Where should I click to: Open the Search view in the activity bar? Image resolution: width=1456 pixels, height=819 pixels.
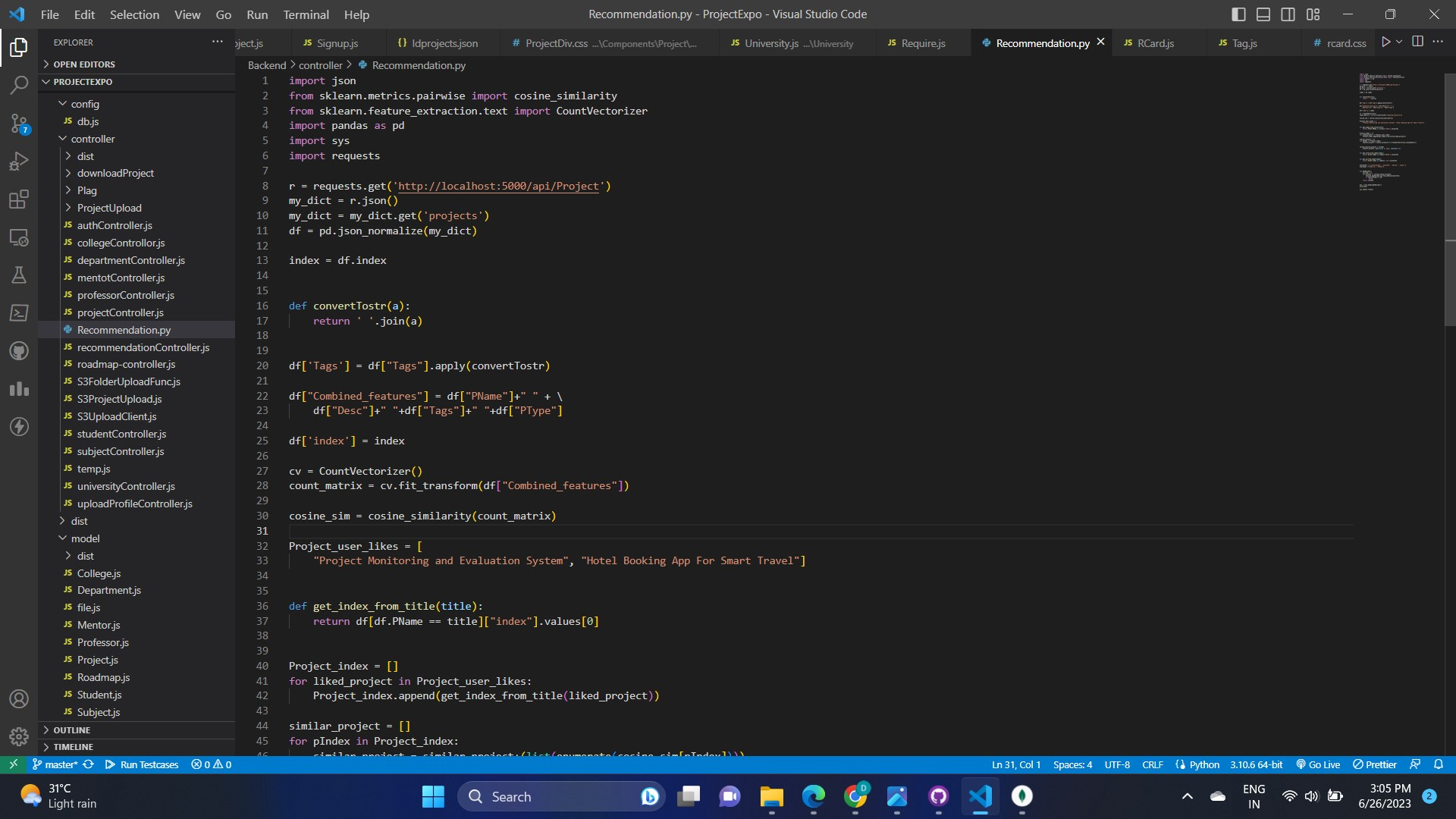click(x=19, y=85)
